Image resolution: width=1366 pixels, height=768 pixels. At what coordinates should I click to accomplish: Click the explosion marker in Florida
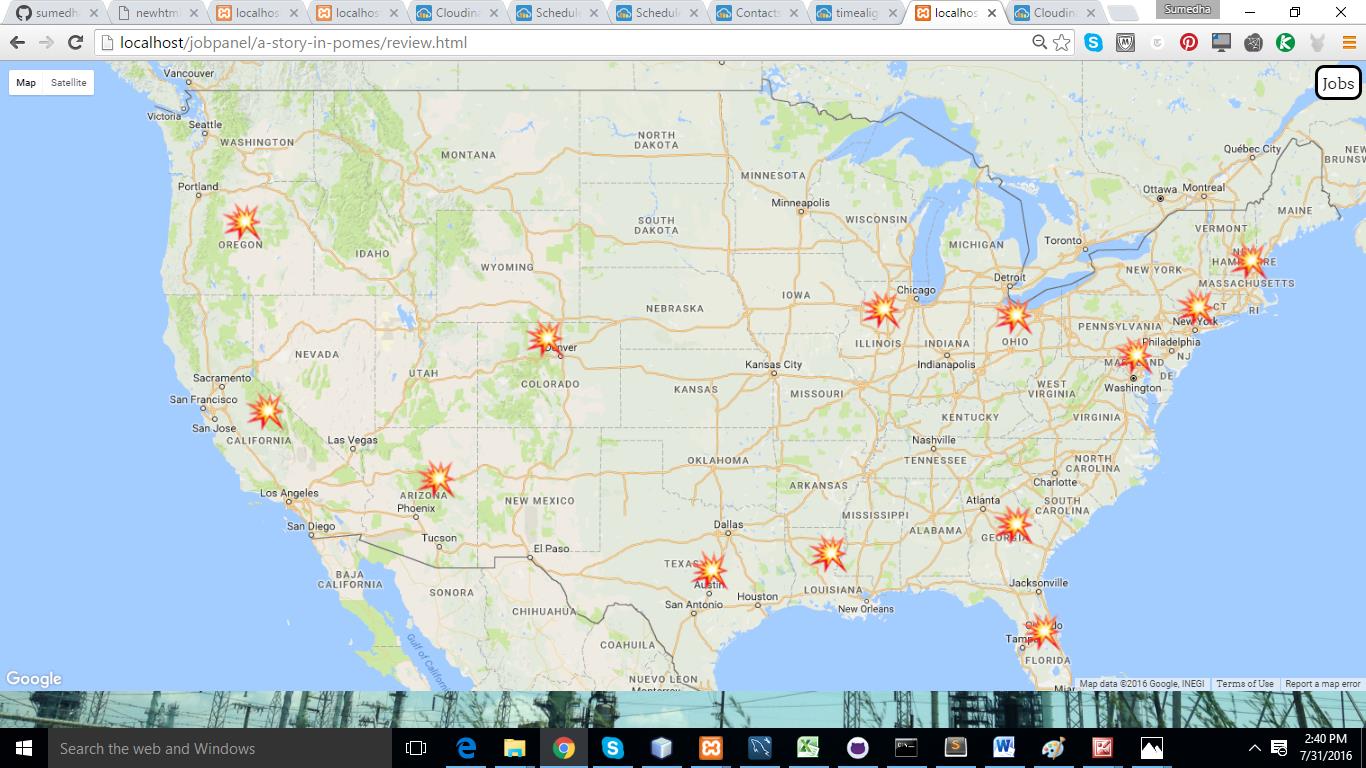click(x=1043, y=631)
